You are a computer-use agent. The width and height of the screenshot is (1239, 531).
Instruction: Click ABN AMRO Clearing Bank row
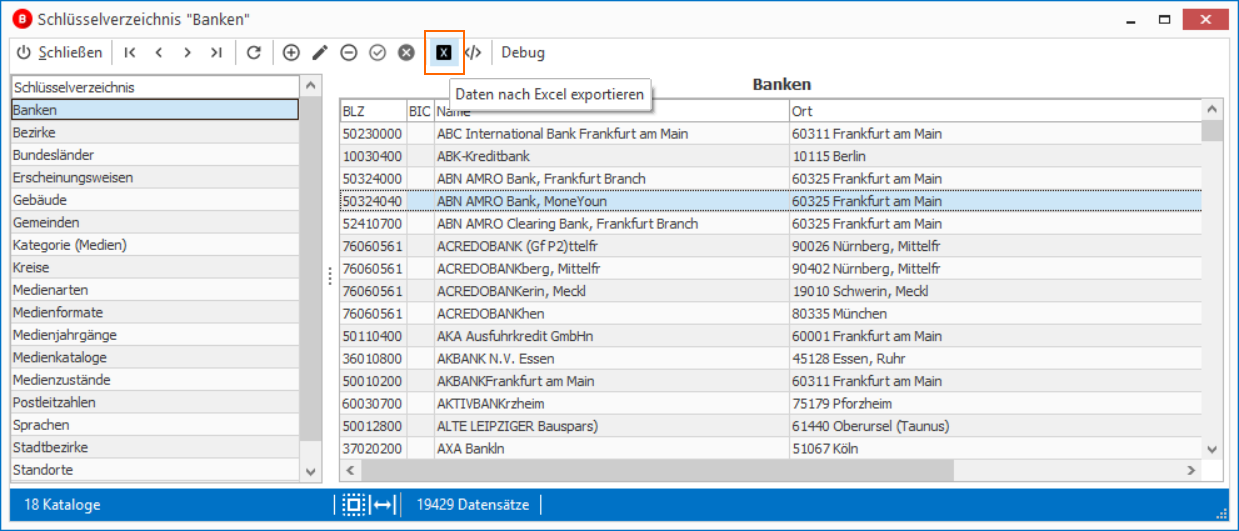pyautogui.click(x=770, y=223)
